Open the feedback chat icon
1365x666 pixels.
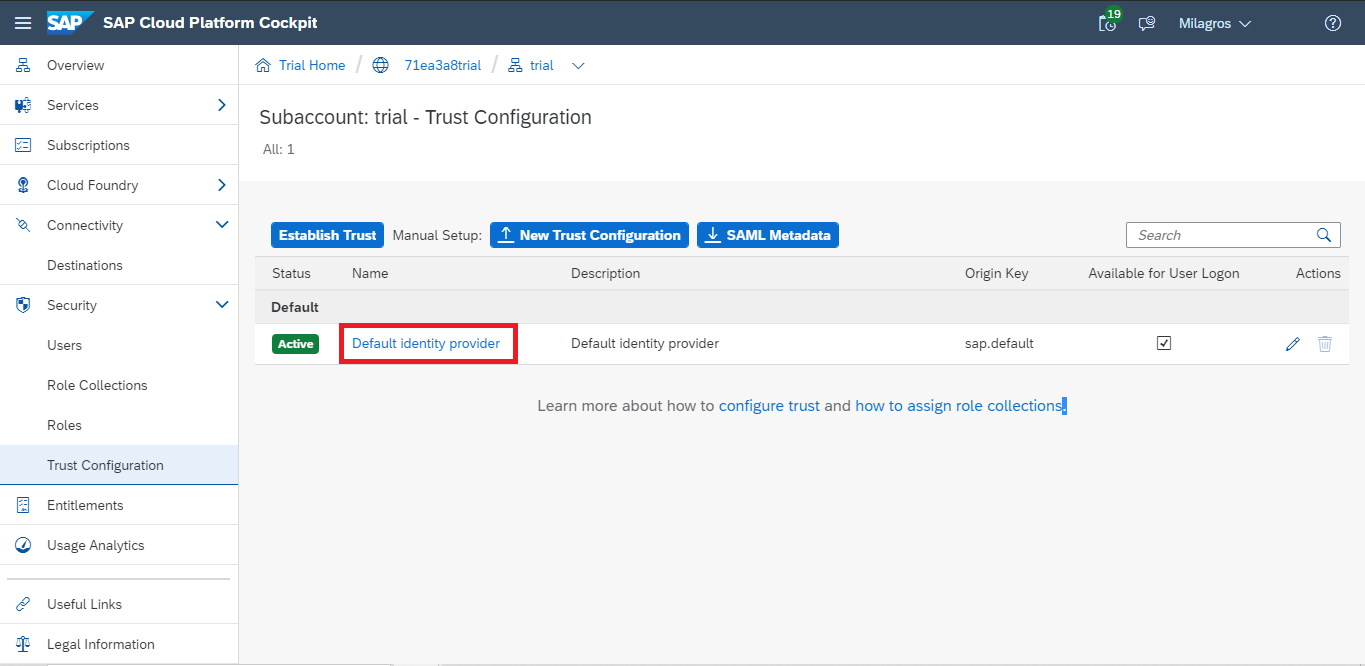(x=1147, y=23)
